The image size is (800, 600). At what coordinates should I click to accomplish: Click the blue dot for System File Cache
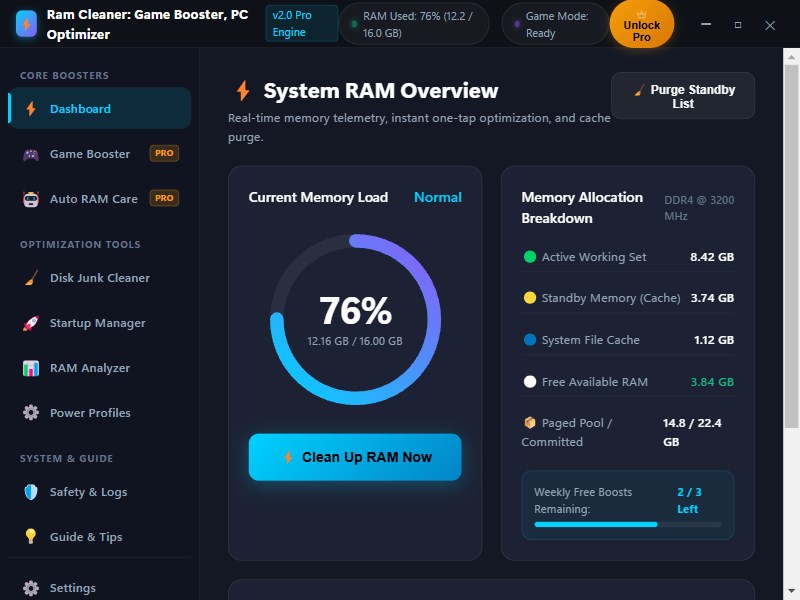tap(530, 339)
